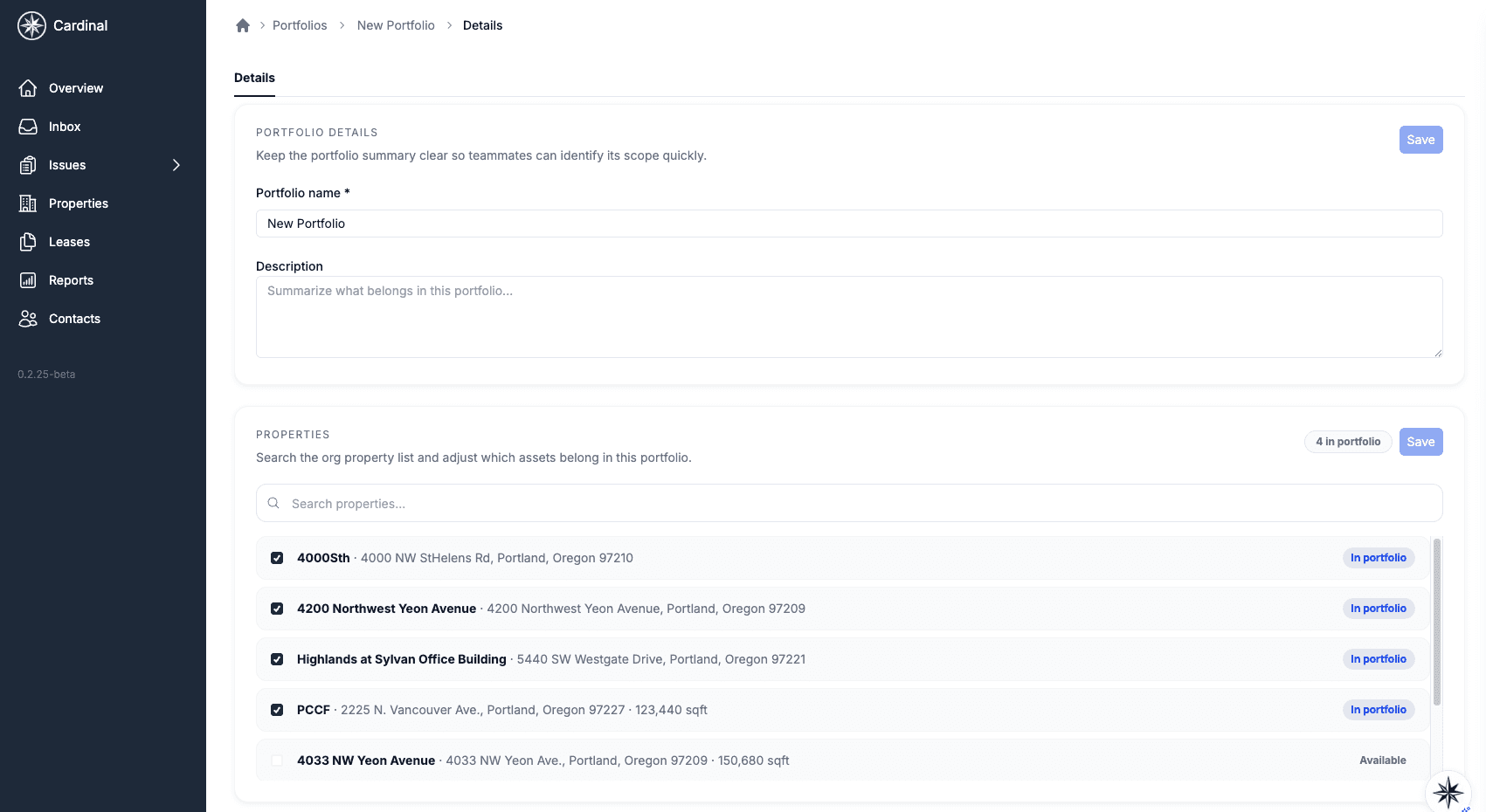Select the Details tab

[x=254, y=78]
